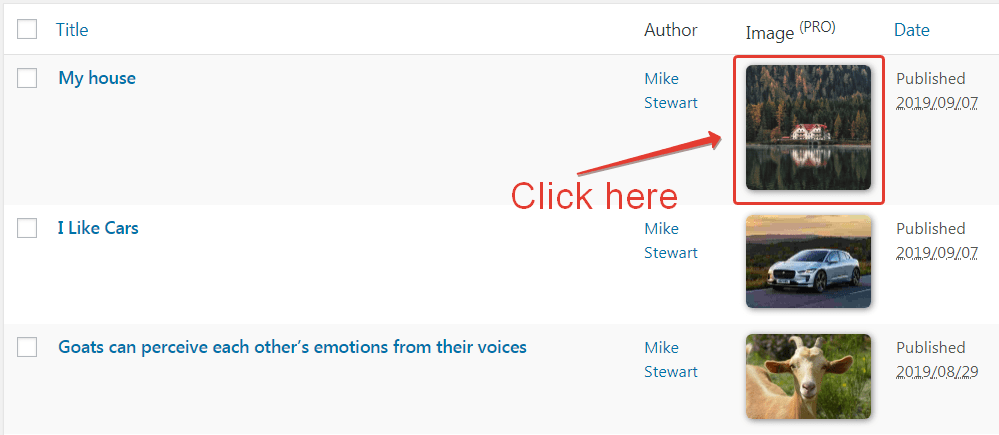Click the Image (PRO) column header

[791, 31]
